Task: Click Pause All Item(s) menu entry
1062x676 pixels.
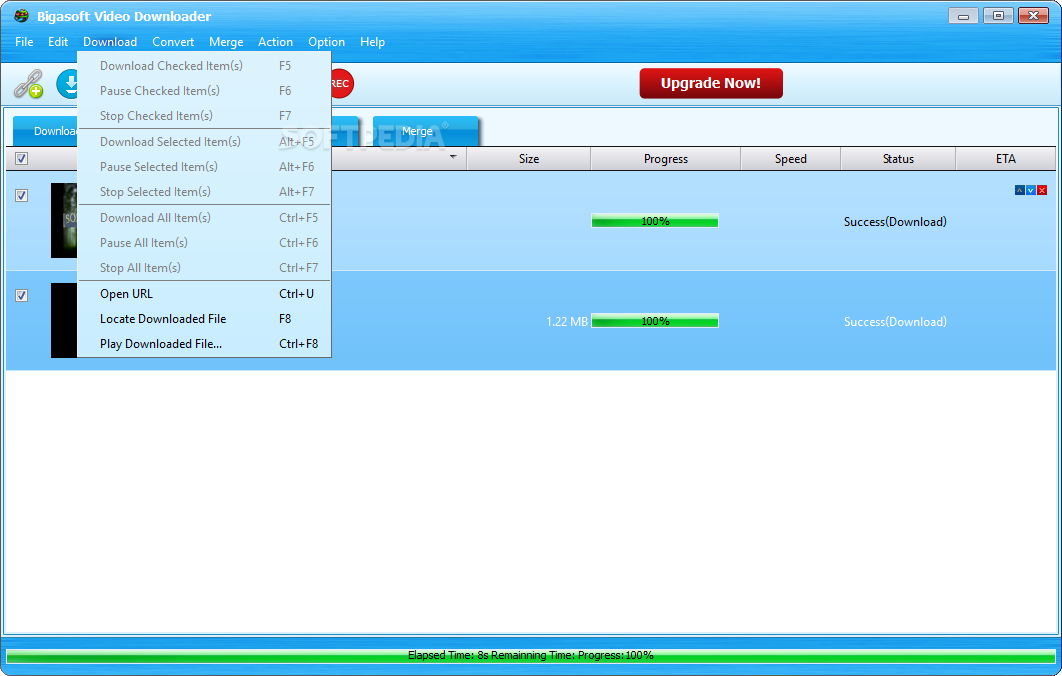Action: pos(205,242)
